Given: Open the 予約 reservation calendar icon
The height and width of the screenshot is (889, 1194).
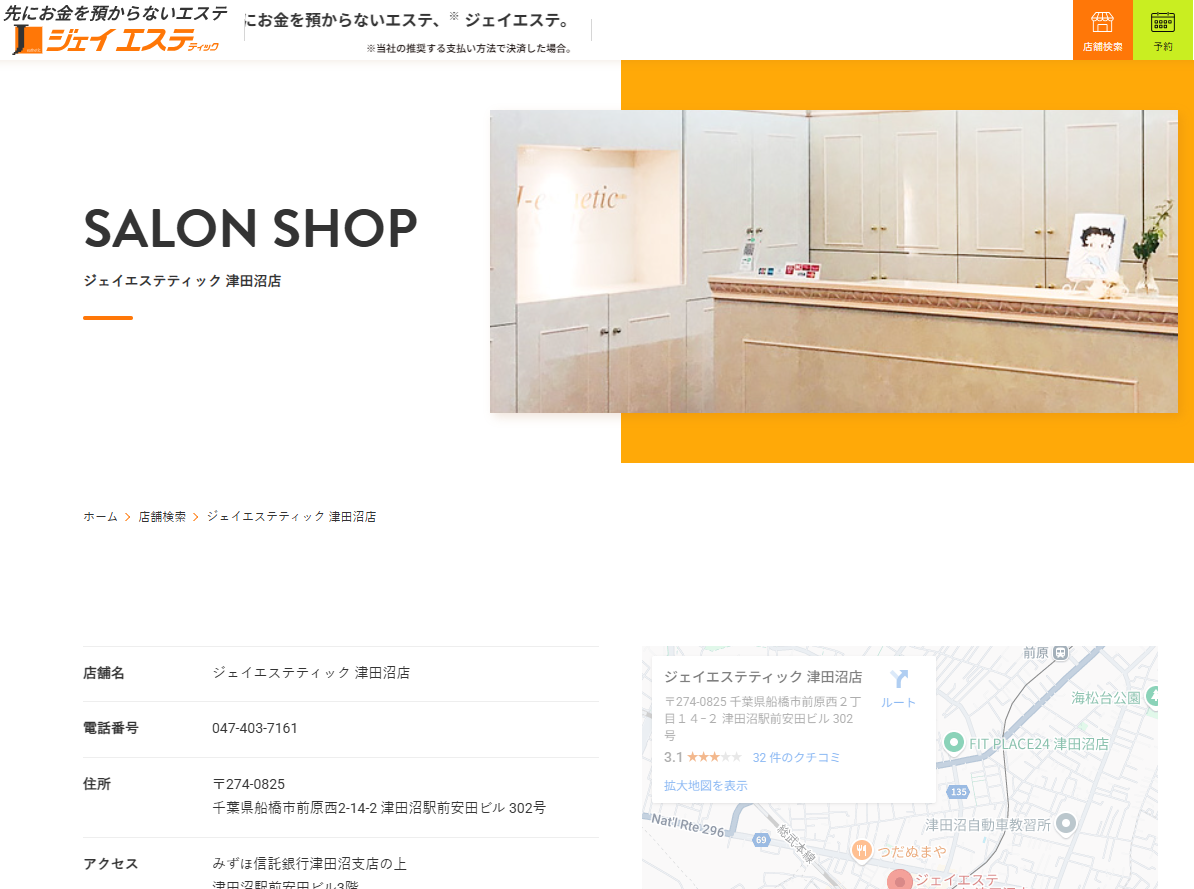Looking at the screenshot, I should [1163, 30].
